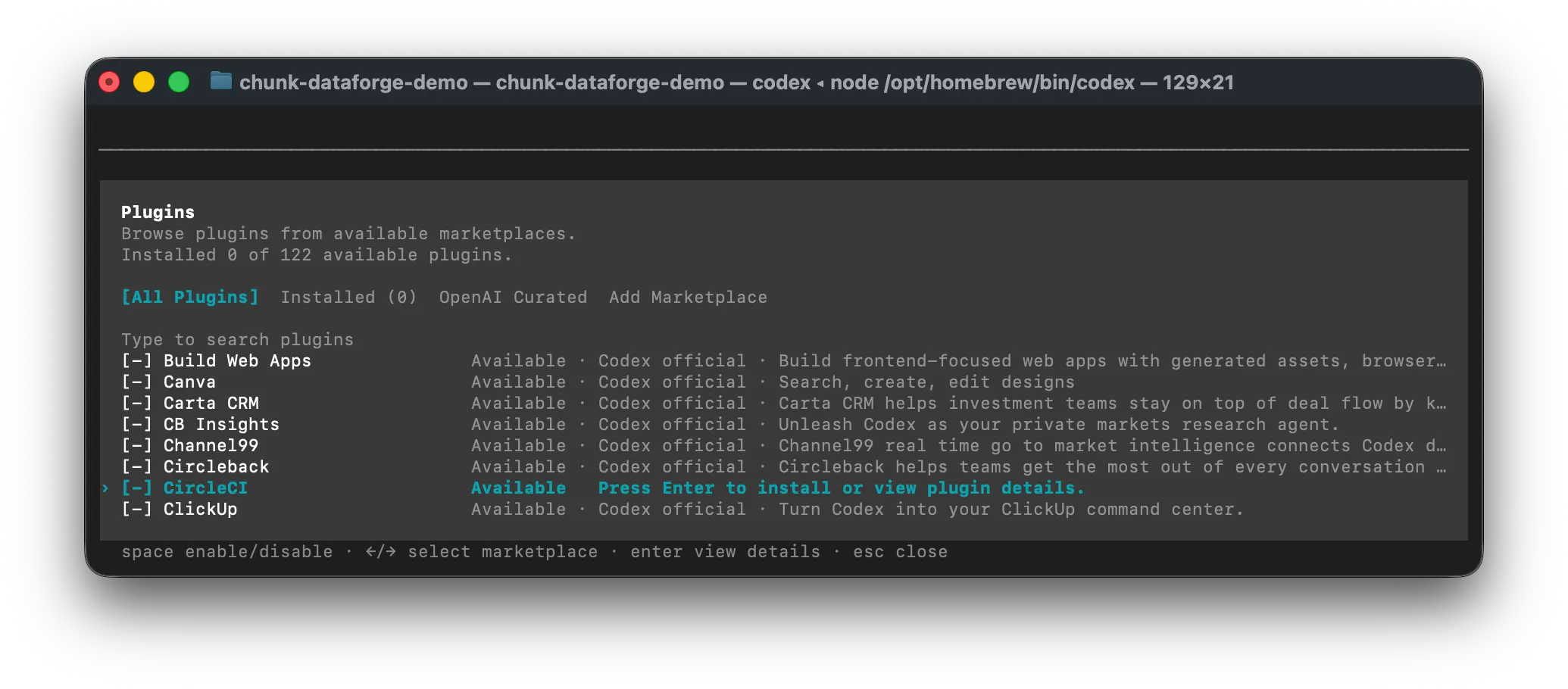The height and width of the screenshot is (689, 1568).
Task: Click Press Enter to install or view text
Action: pyautogui.click(x=842, y=488)
